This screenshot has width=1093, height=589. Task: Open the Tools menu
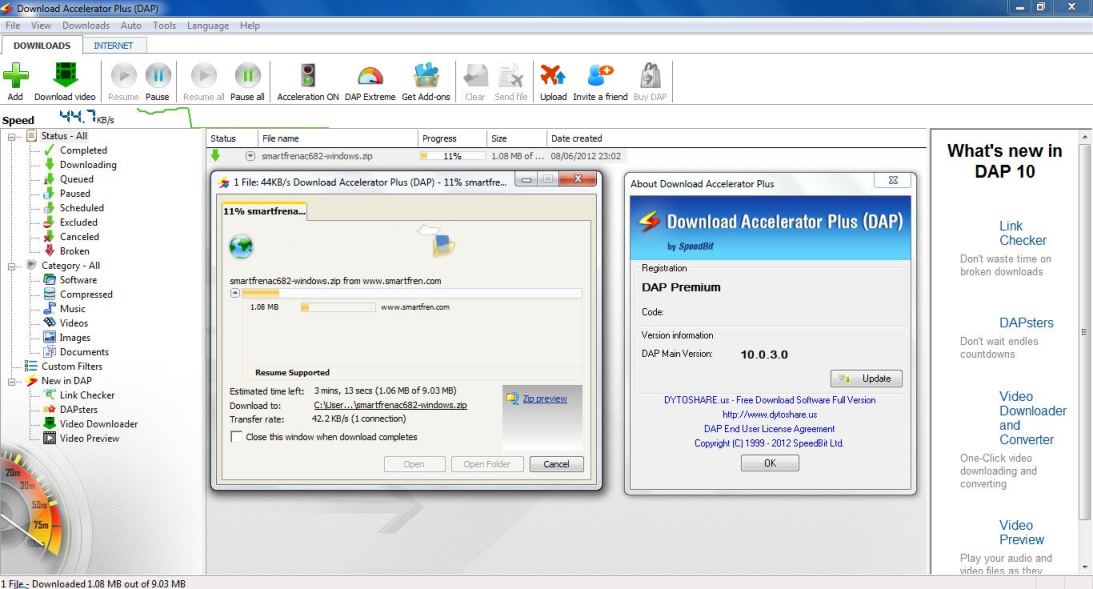[x=165, y=25]
